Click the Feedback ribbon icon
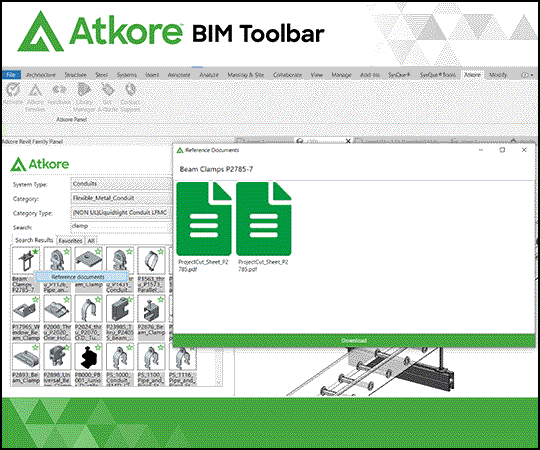 59,94
